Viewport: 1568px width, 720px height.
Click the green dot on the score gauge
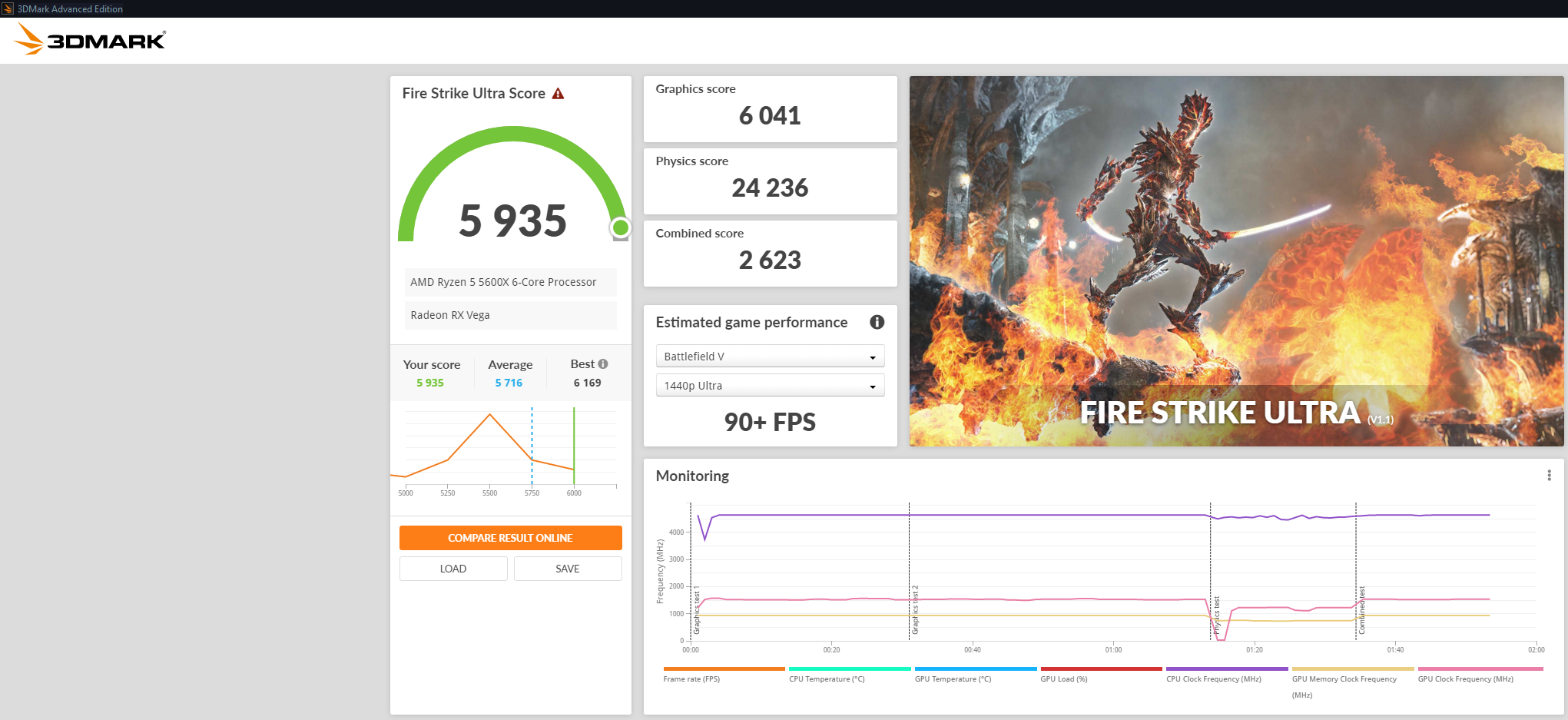[x=621, y=227]
